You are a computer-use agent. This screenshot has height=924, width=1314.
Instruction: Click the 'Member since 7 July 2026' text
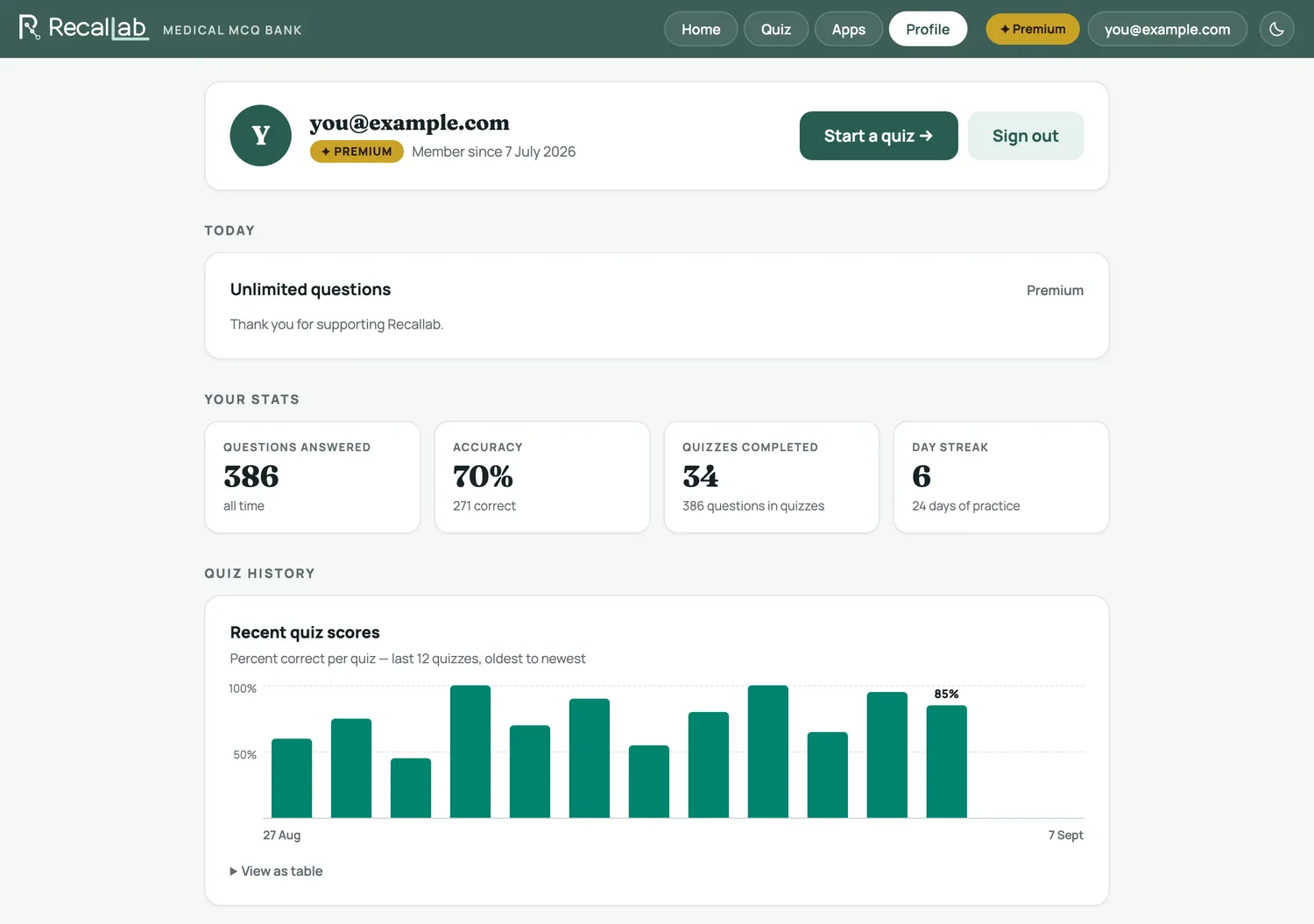(494, 152)
